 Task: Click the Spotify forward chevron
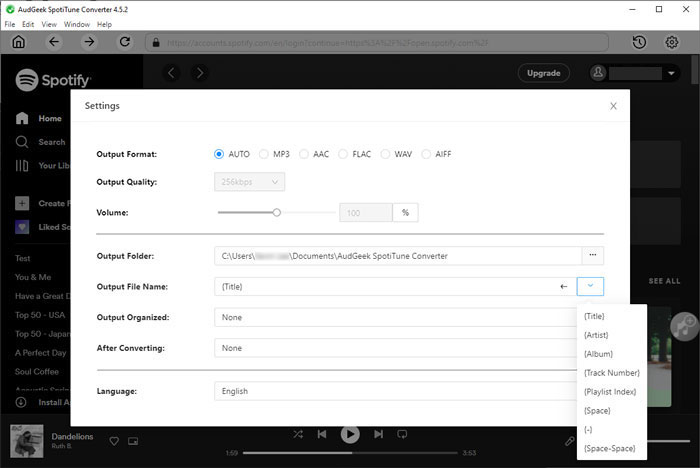(x=200, y=73)
